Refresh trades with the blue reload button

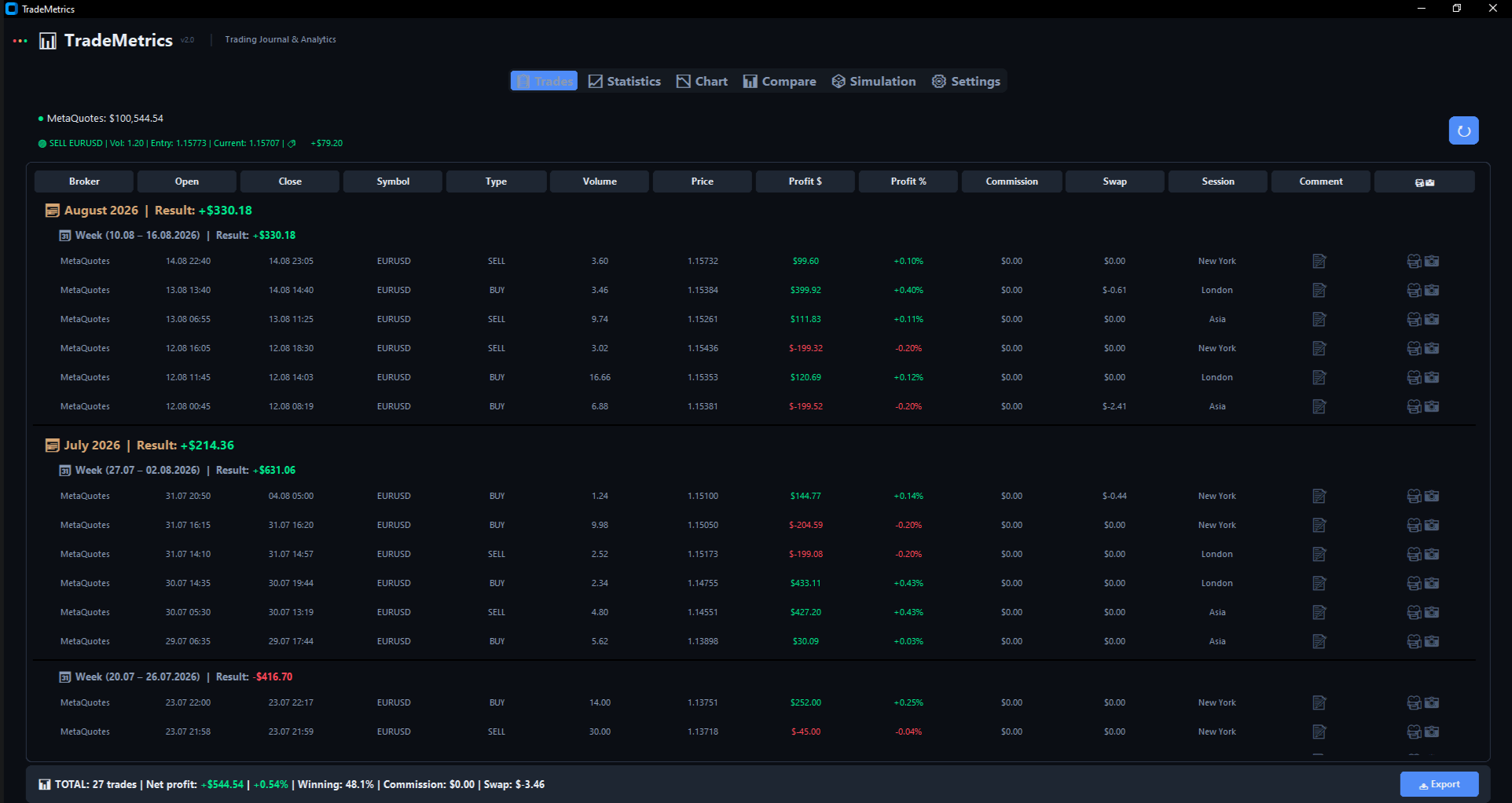click(1463, 130)
